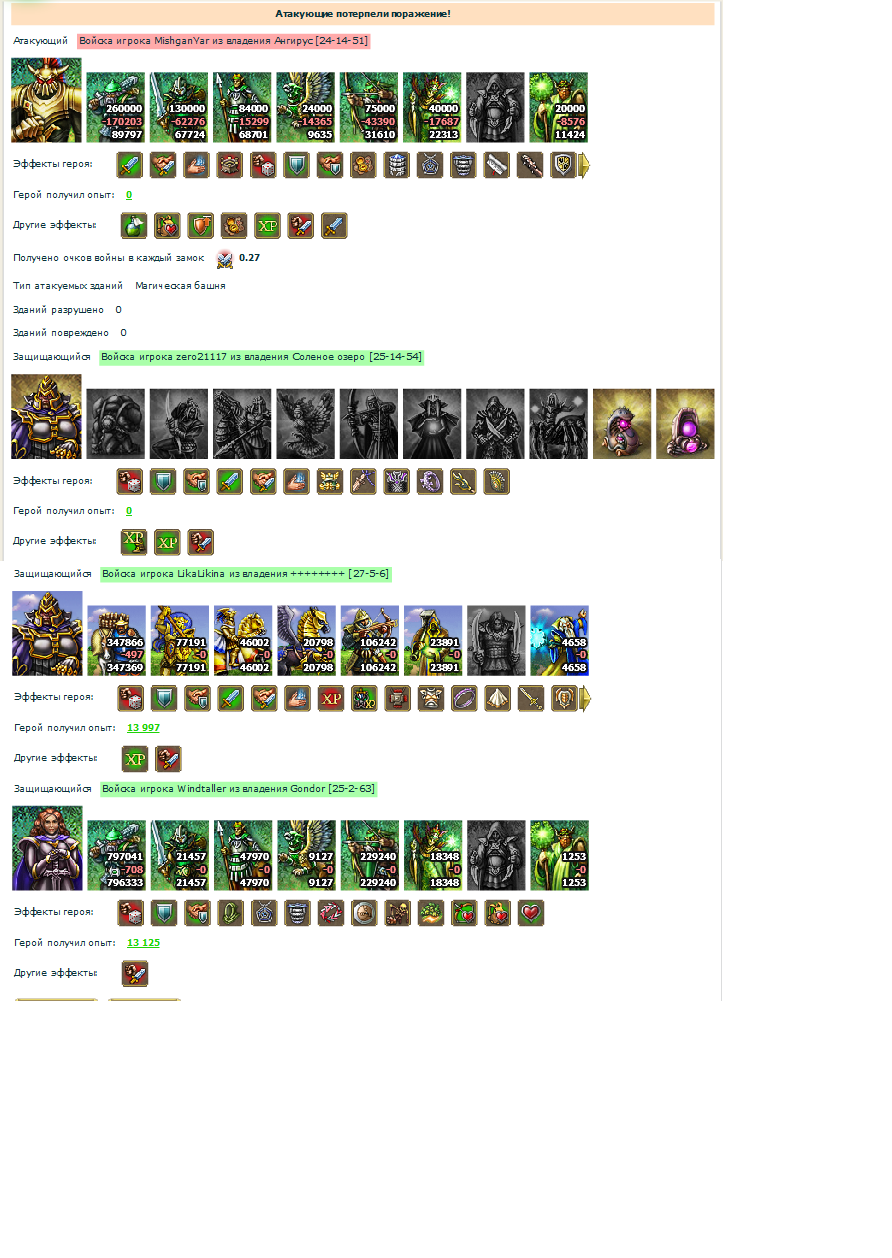This screenshot has height=1258, width=892.
Task: Click the purple ring icon in LikaLikina's hero effects
Action: click(465, 698)
